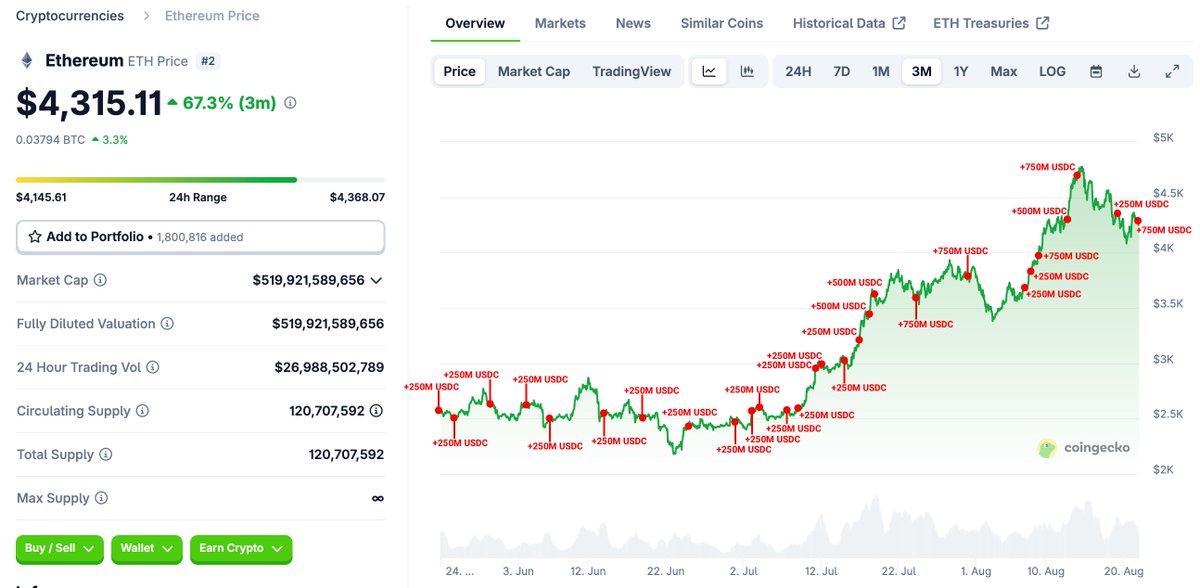Click info icon next to Market Cap
This screenshot has height=588, width=1200.
(100, 281)
